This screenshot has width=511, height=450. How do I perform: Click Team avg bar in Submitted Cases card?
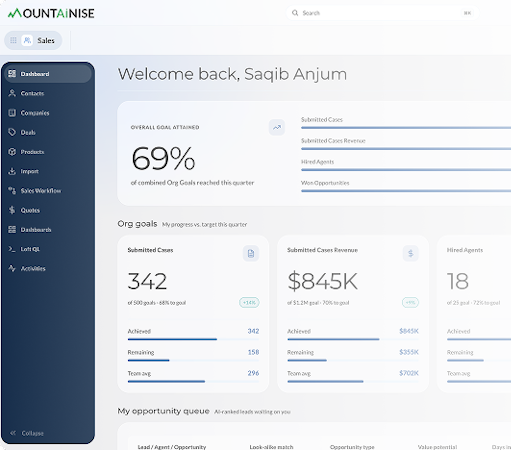[193, 381]
